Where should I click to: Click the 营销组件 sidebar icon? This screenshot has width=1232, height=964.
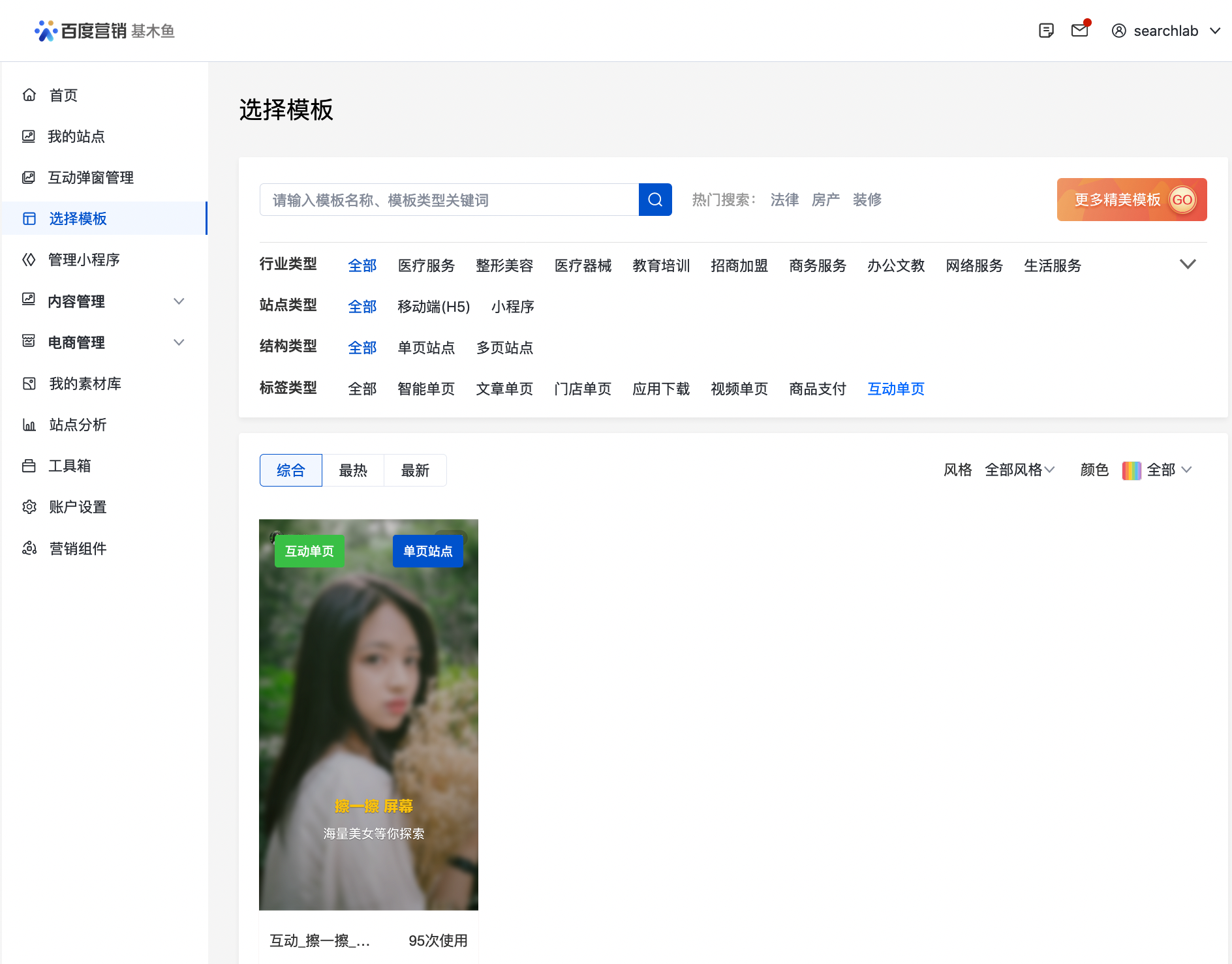click(x=29, y=549)
